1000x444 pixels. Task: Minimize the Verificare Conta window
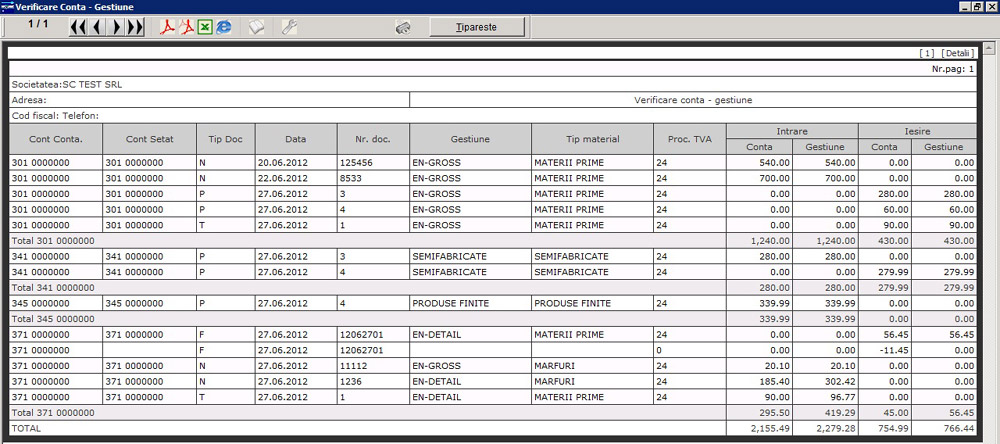[x=966, y=6]
